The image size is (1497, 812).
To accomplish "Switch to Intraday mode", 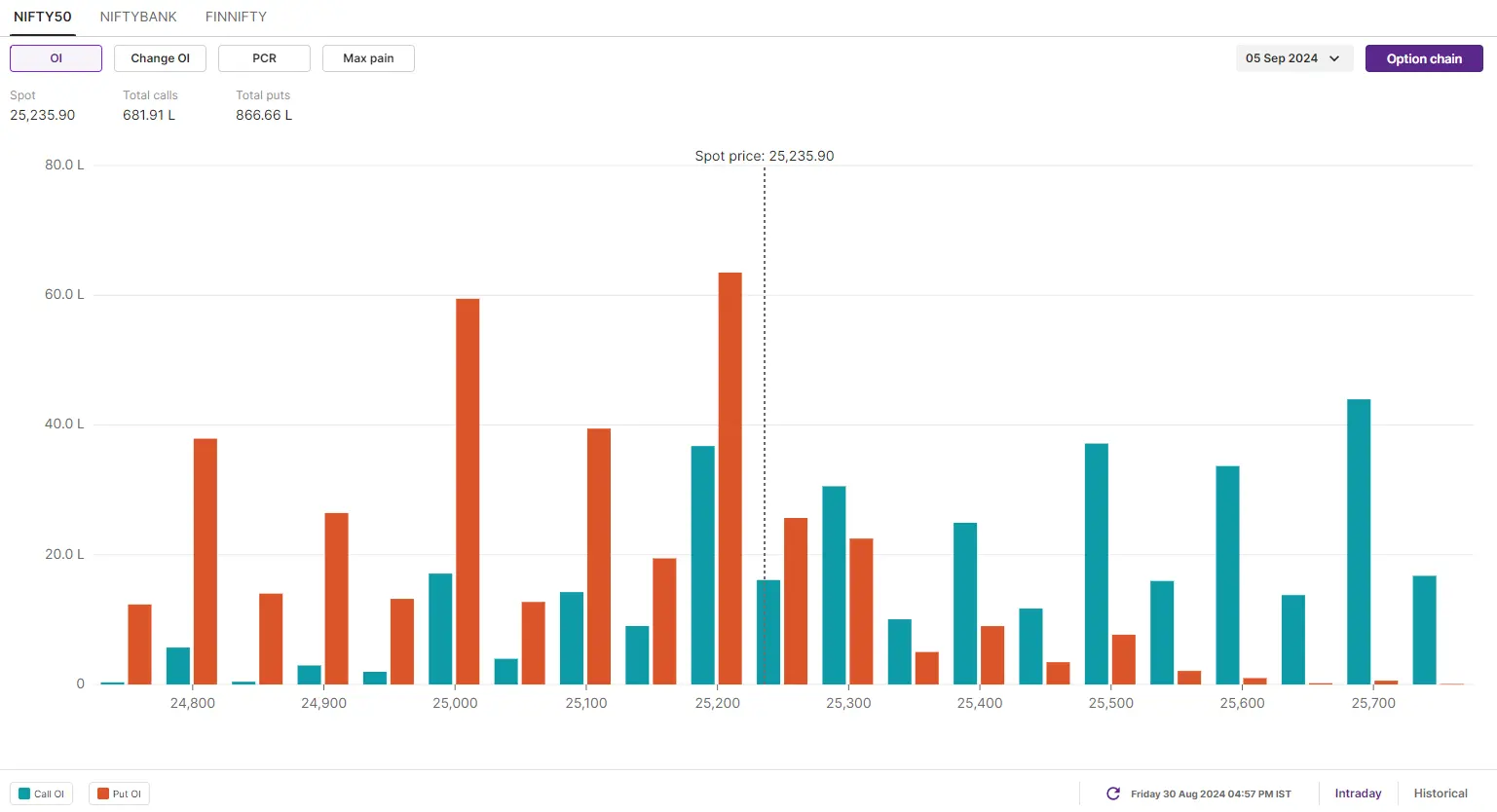I will [x=1358, y=794].
